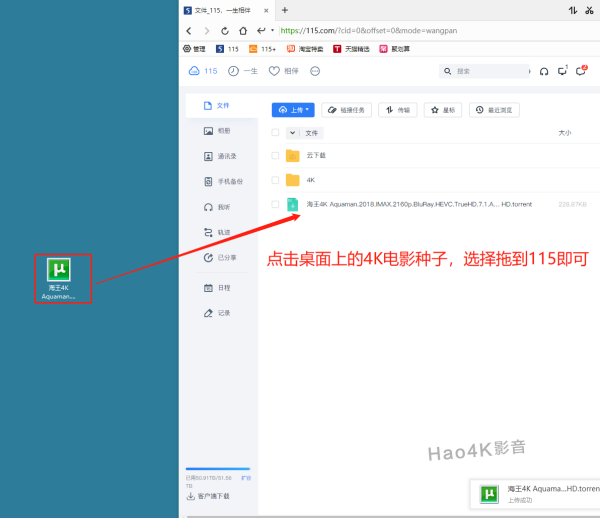The width and height of the screenshot is (600, 518).
Task: Select checkbox for the Aquaman torrent file
Action: (x=275, y=204)
